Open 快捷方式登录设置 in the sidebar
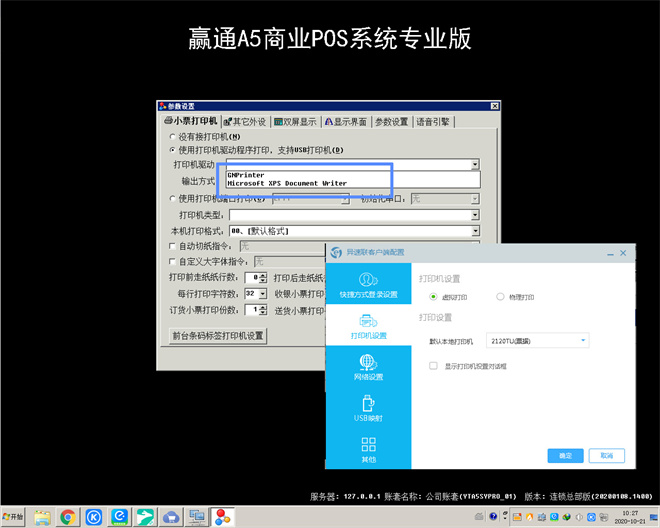The width and height of the screenshot is (660, 528). (367, 285)
